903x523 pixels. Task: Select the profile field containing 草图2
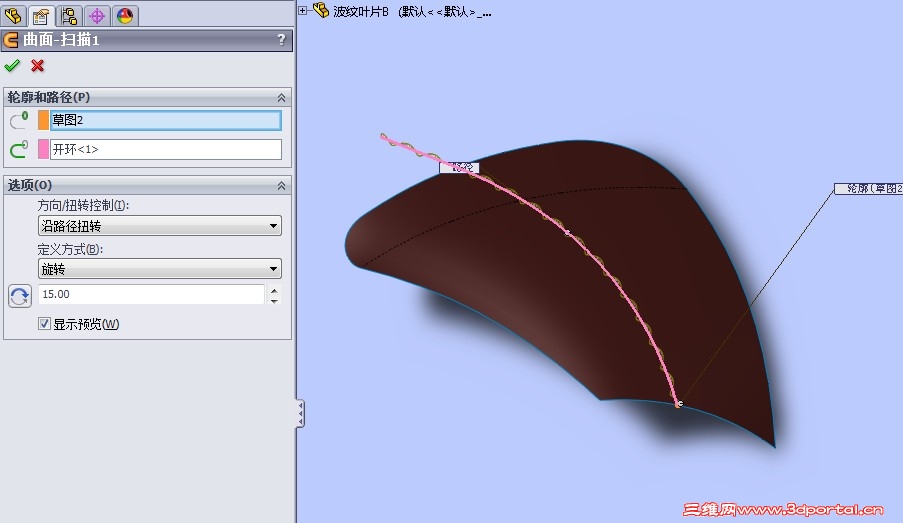pyautogui.click(x=166, y=120)
